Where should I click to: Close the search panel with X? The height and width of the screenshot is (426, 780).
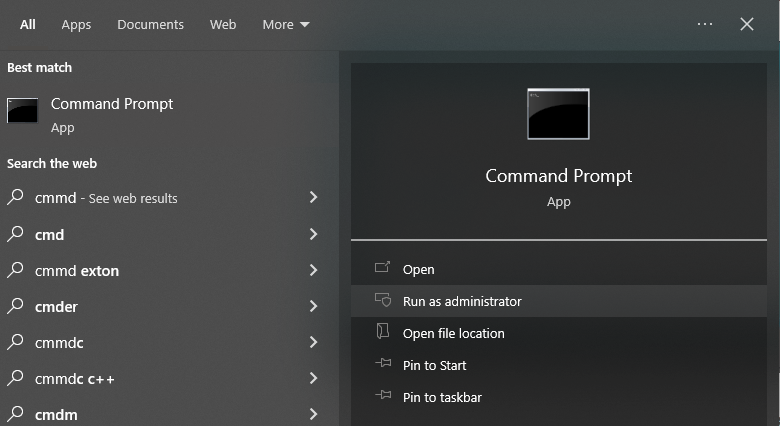[747, 24]
